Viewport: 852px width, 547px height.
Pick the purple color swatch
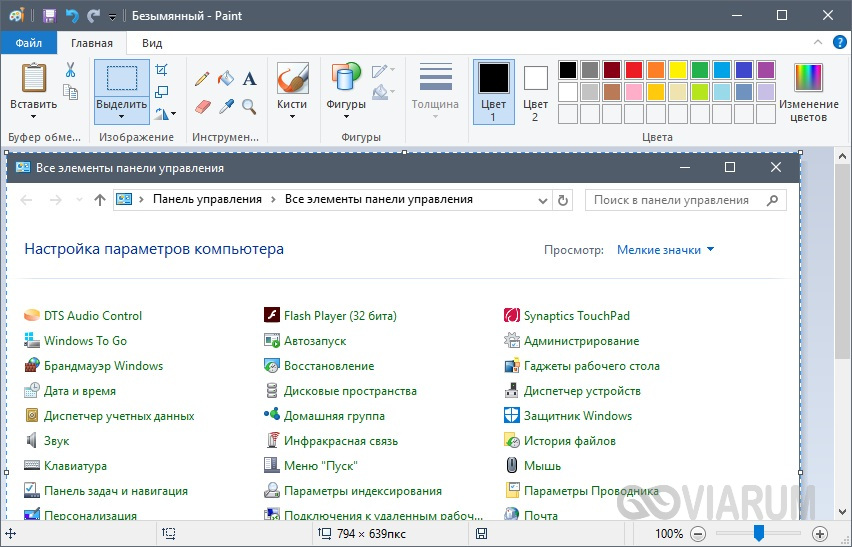click(766, 70)
